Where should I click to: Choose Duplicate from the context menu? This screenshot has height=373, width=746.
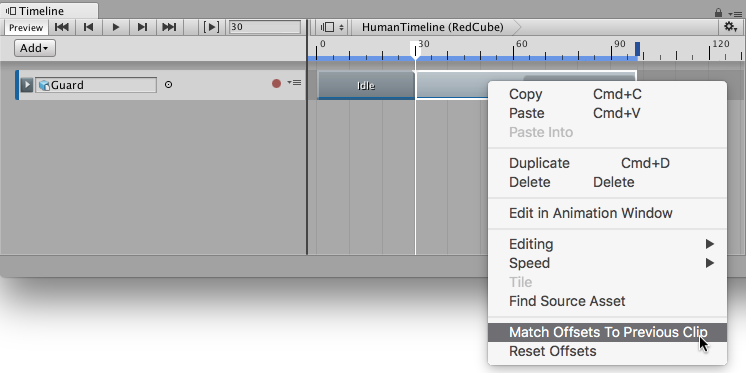(608, 163)
